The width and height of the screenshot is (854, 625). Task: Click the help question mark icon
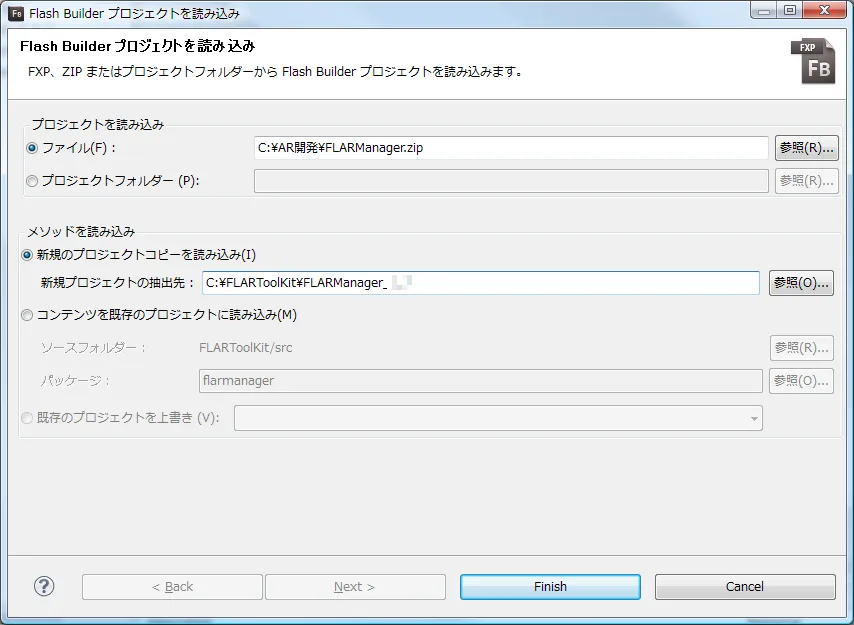pos(44,586)
